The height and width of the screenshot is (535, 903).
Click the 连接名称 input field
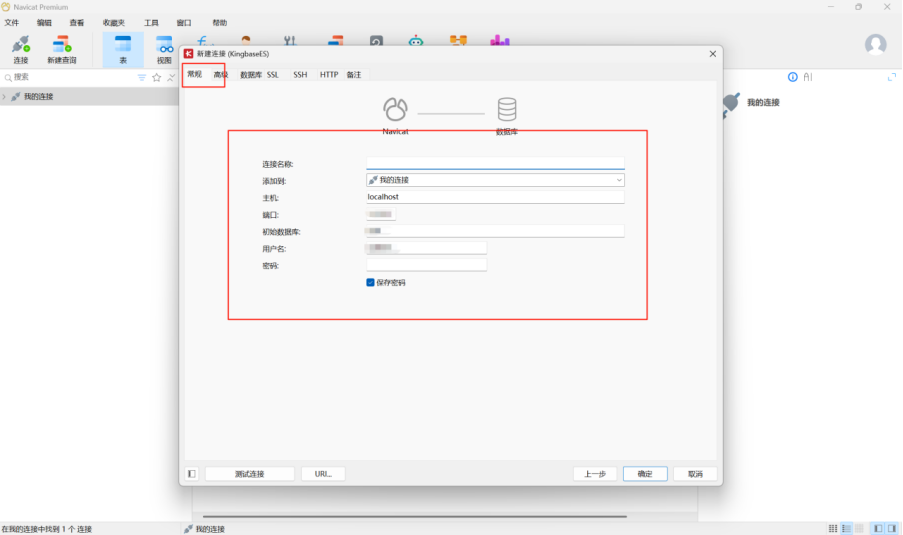[x=495, y=163]
